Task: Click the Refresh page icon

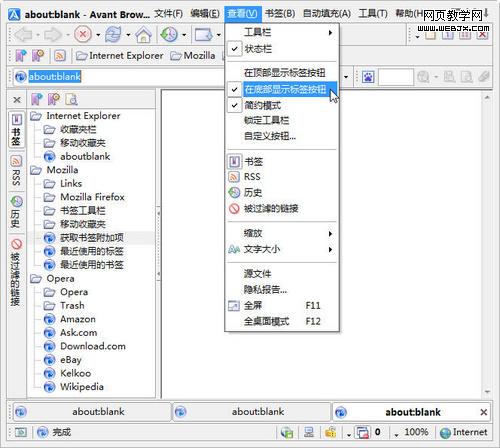Action: click(x=113, y=34)
